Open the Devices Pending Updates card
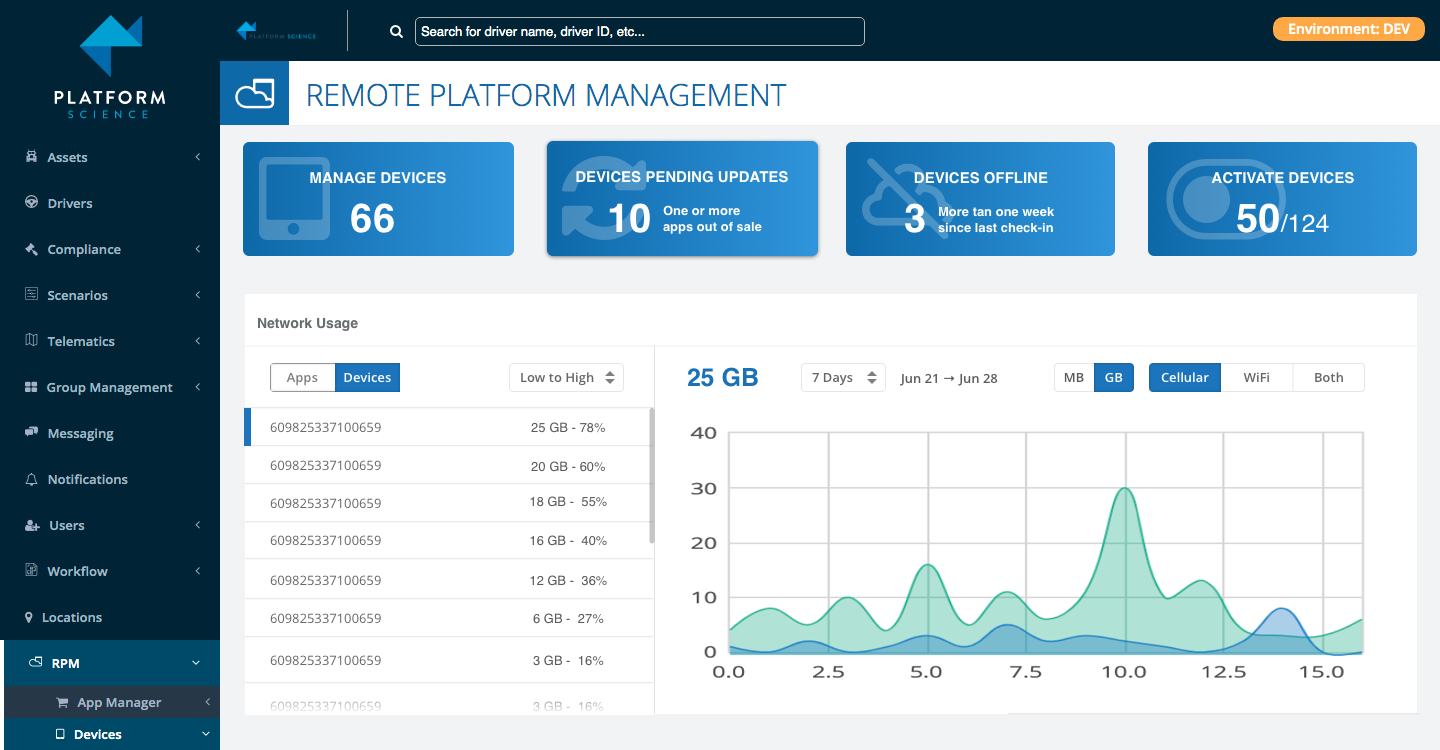The image size is (1440, 750). (x=682, y=198)
